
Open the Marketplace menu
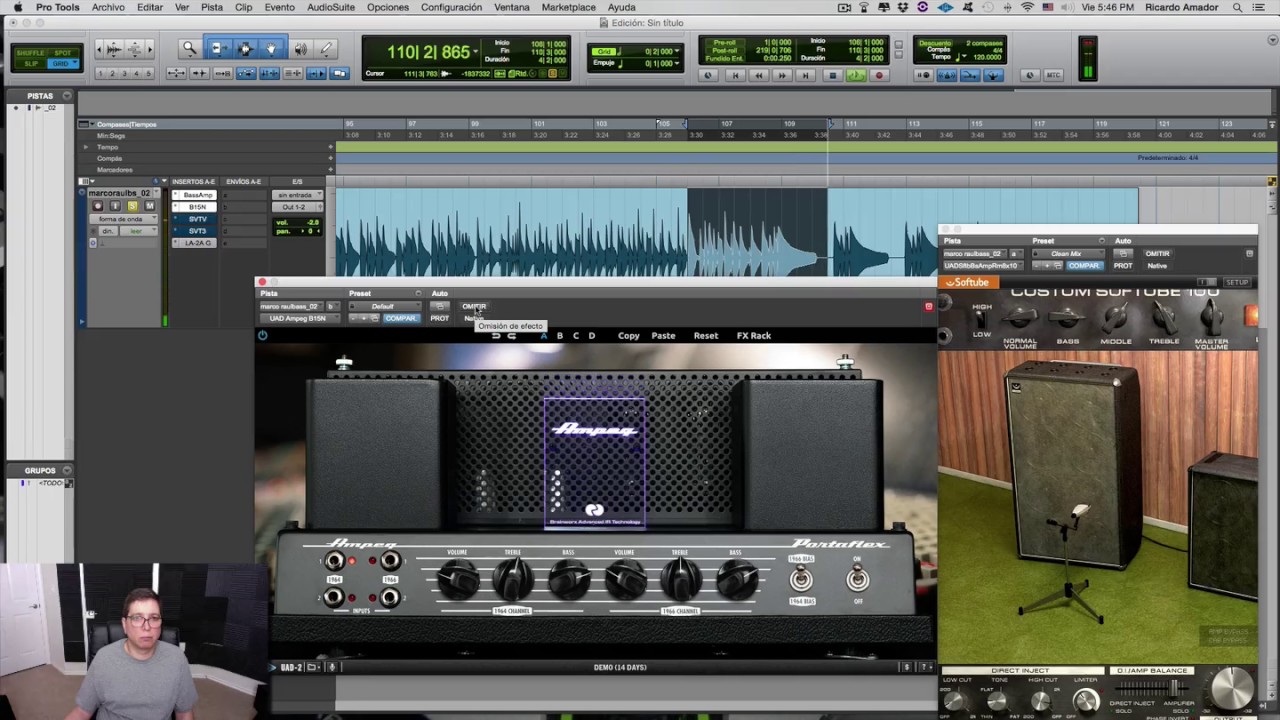coord(569,7)
